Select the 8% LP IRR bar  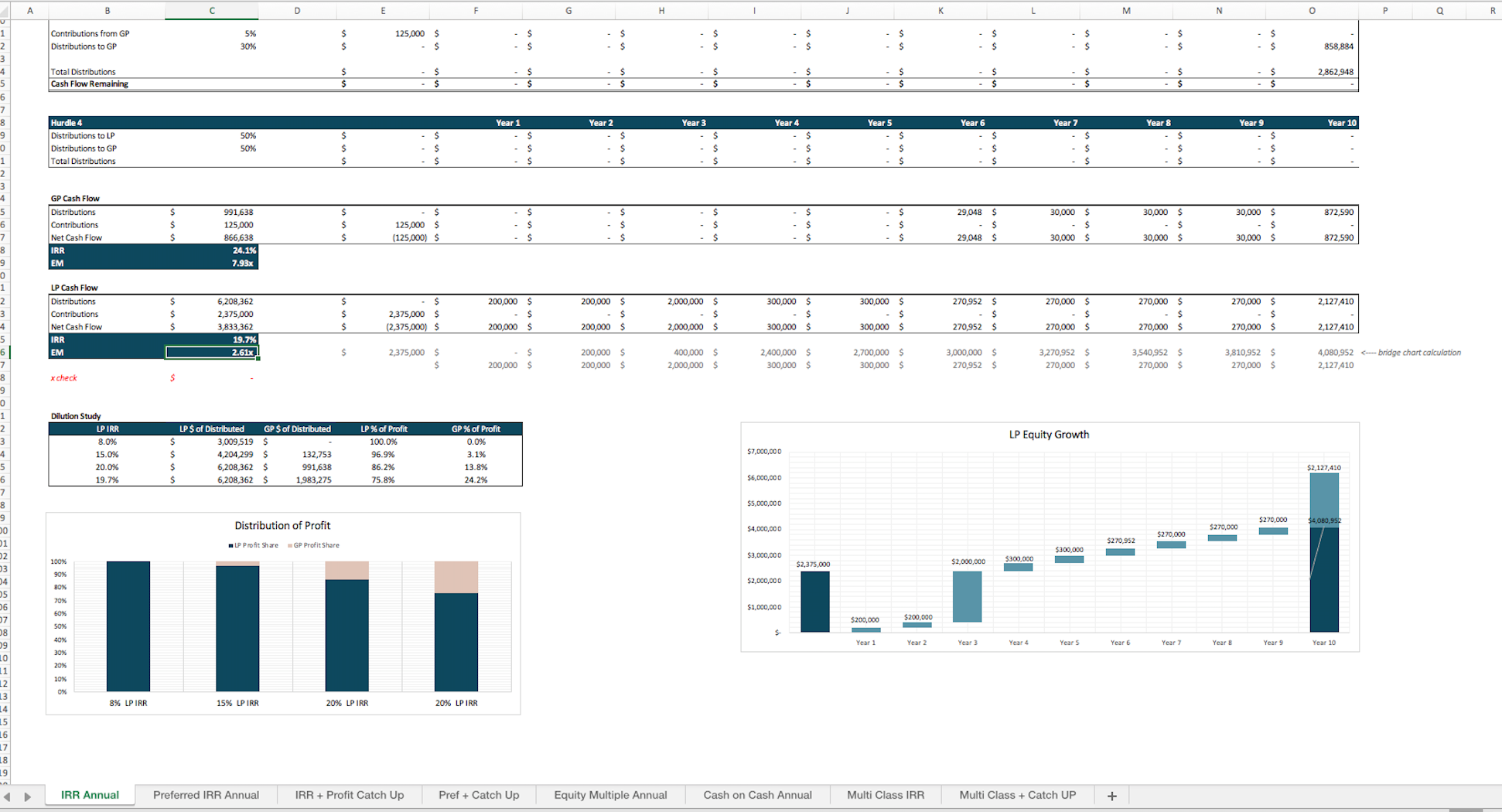tap(128, 626)
